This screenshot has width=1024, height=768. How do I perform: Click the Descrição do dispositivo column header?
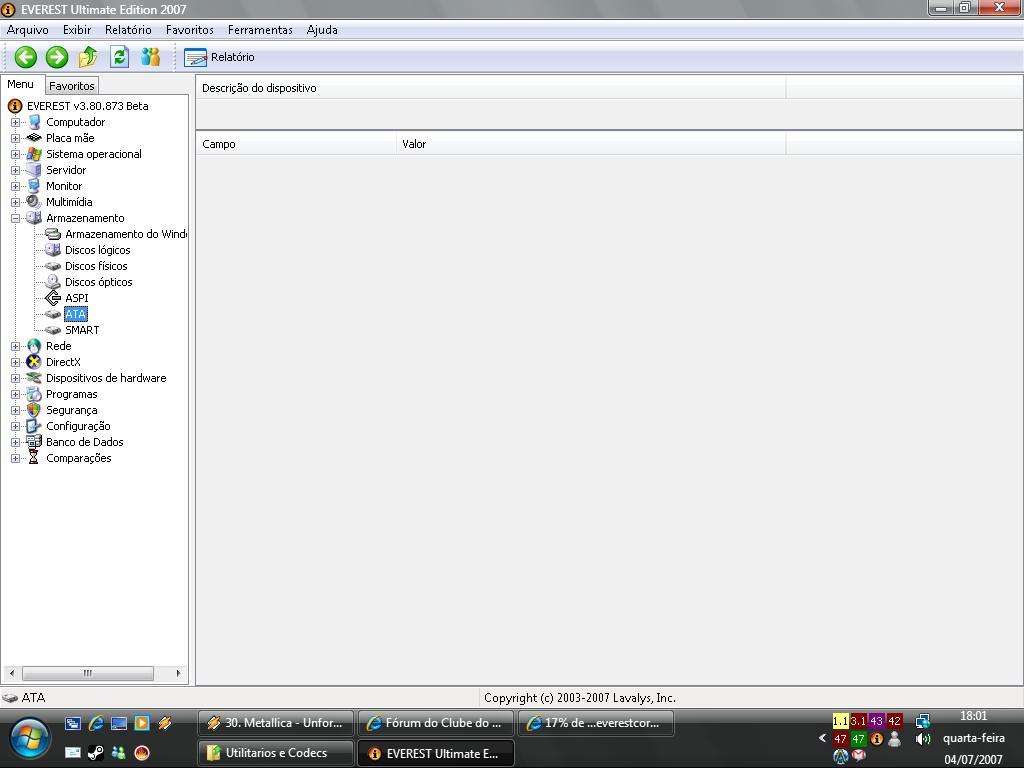(x=491, y=88)
